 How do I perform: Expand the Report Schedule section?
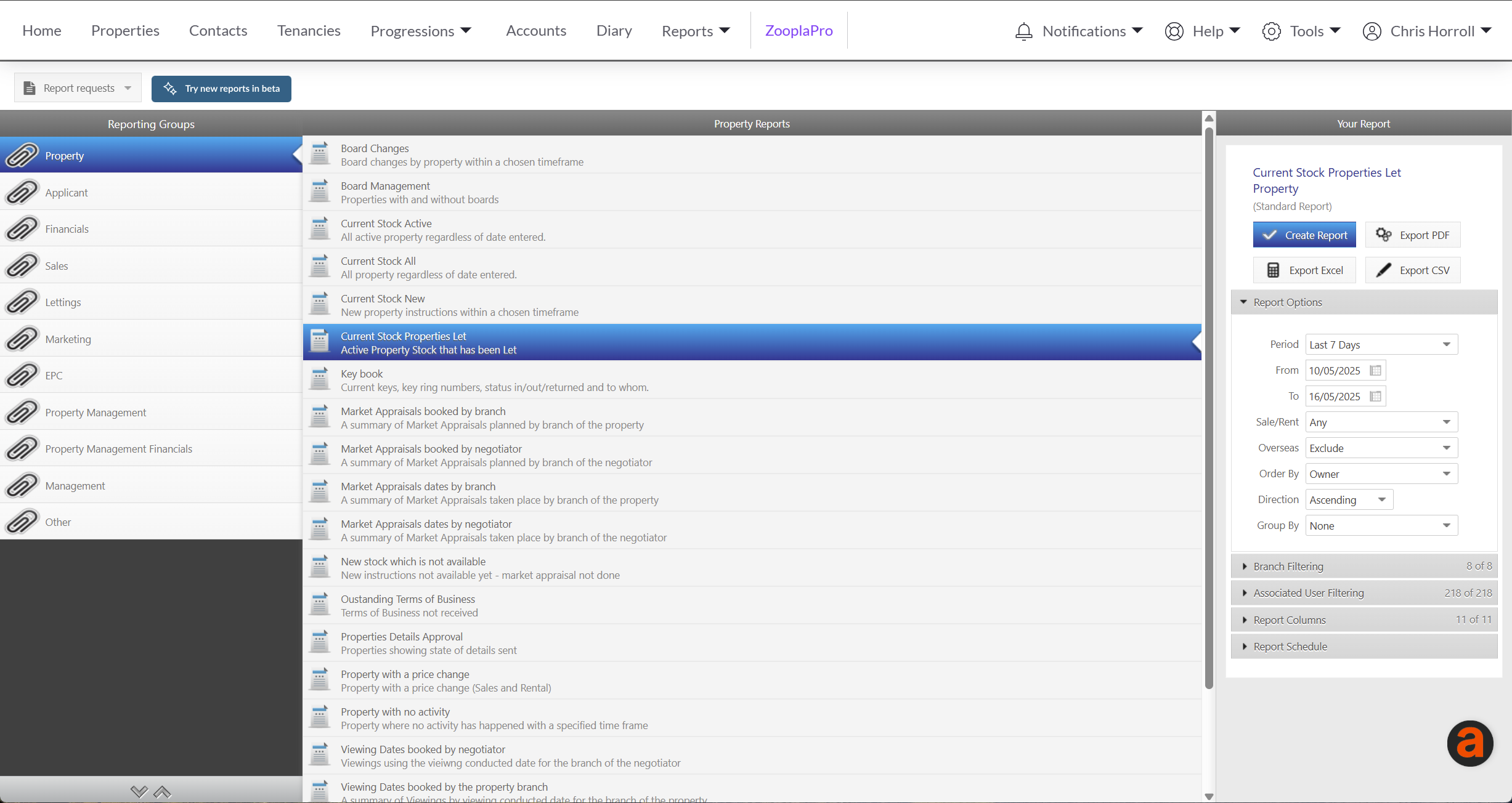click(1364, 646)
